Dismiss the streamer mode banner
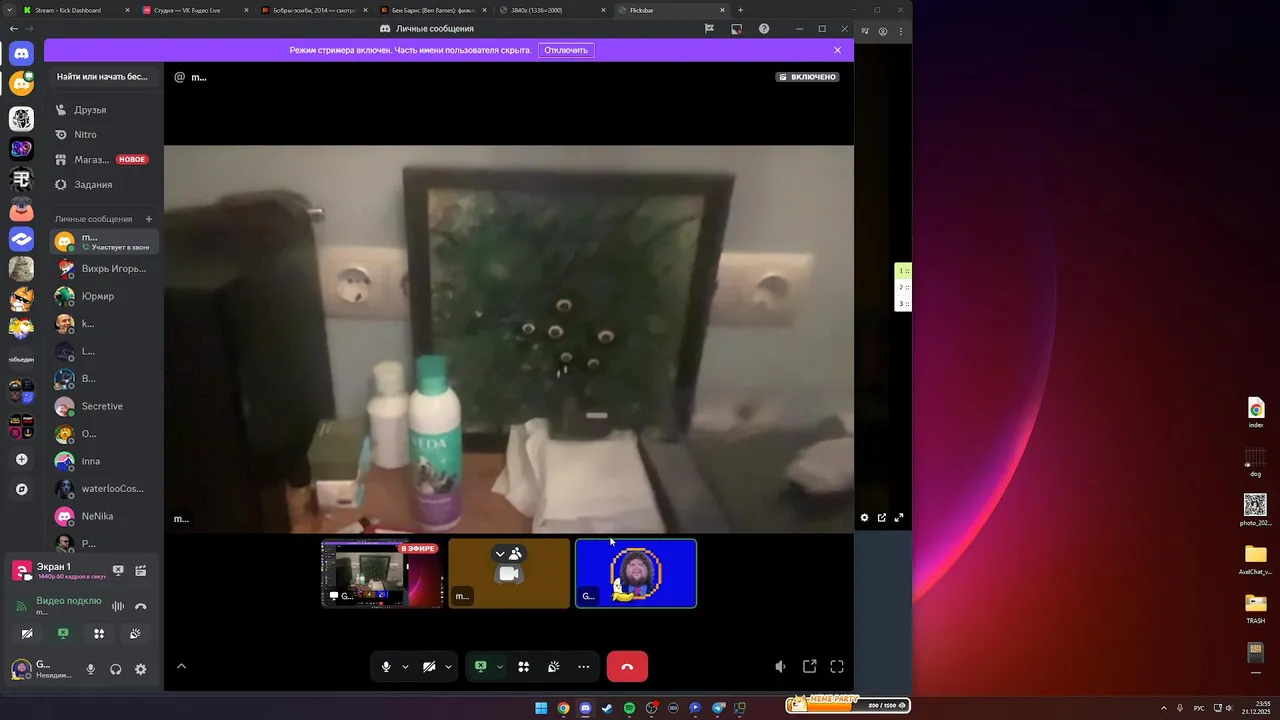Image resolution: width=1280 pixels, height=720 pixels. pyautogui.click(x=838, y=50)
